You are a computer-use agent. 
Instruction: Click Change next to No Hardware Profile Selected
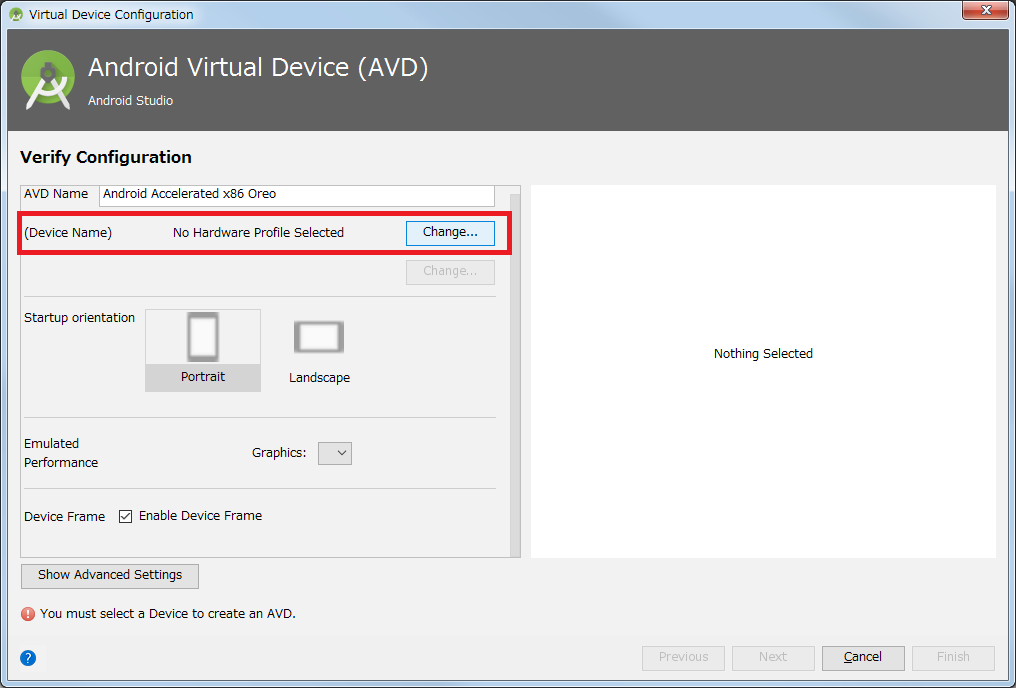point(450,233)
